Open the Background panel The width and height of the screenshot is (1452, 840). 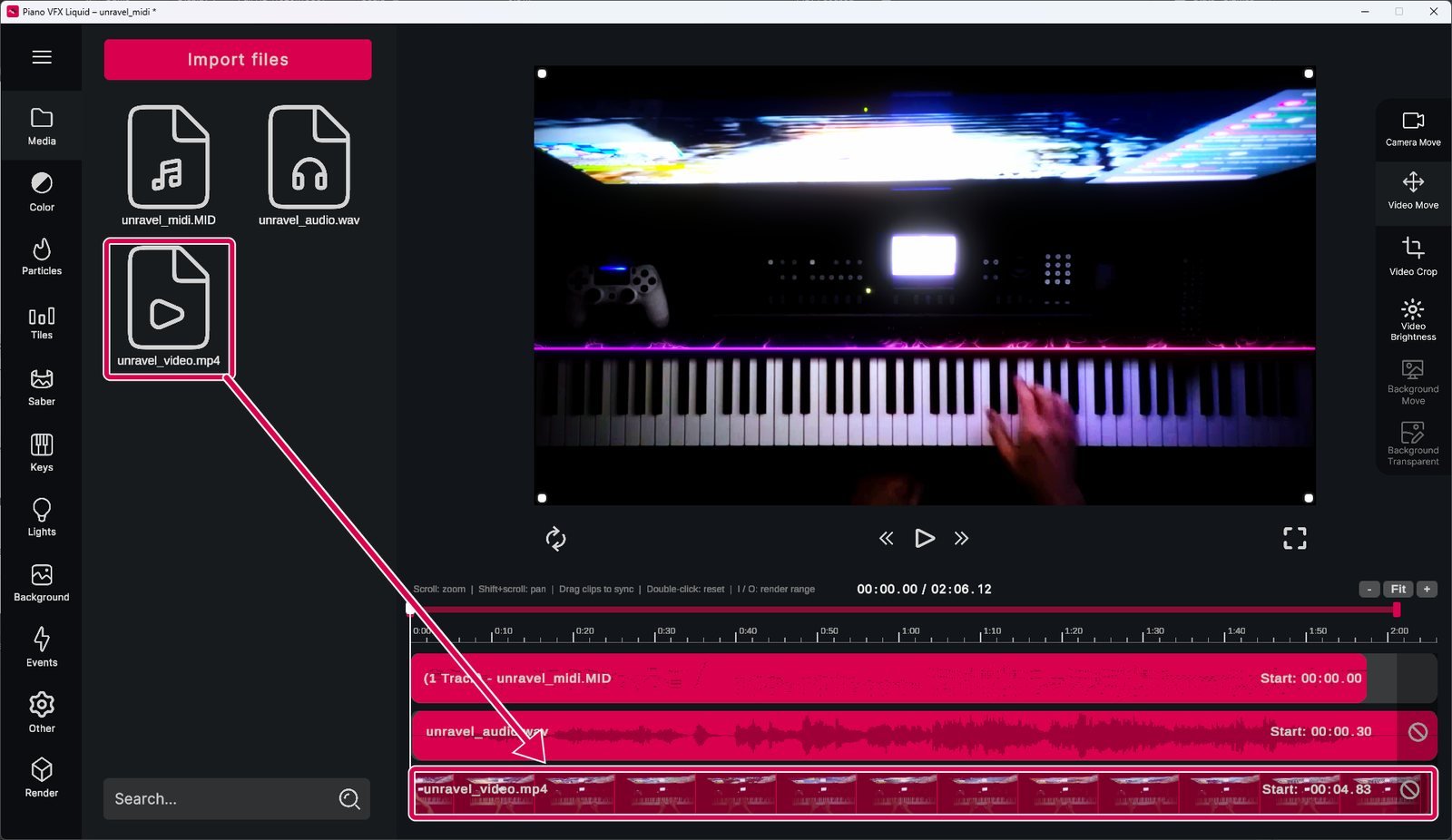click(x=42, y=583)
